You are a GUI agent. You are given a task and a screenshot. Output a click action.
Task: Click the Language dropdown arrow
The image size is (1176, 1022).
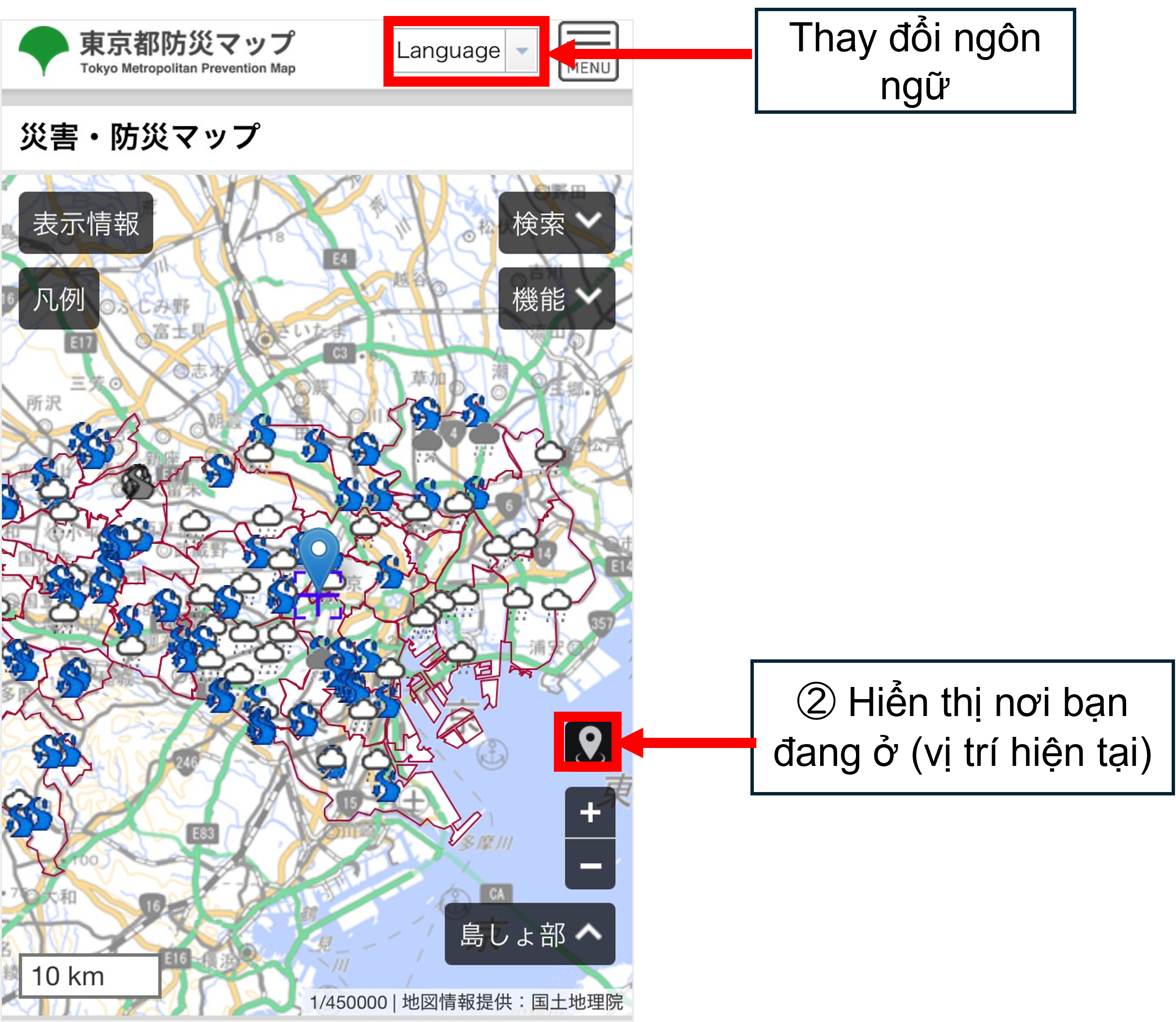click(521, 51)
